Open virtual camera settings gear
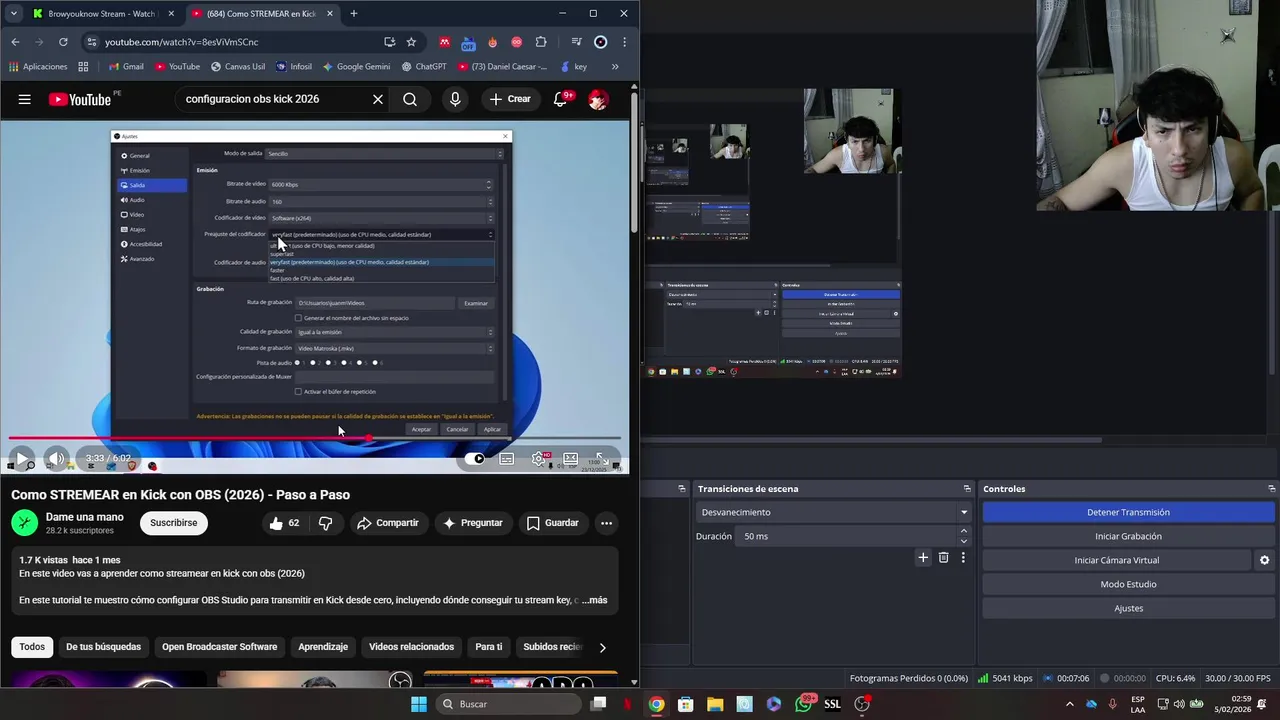The height and width of the screenshot is (720, 1280). click(1264, 560)
